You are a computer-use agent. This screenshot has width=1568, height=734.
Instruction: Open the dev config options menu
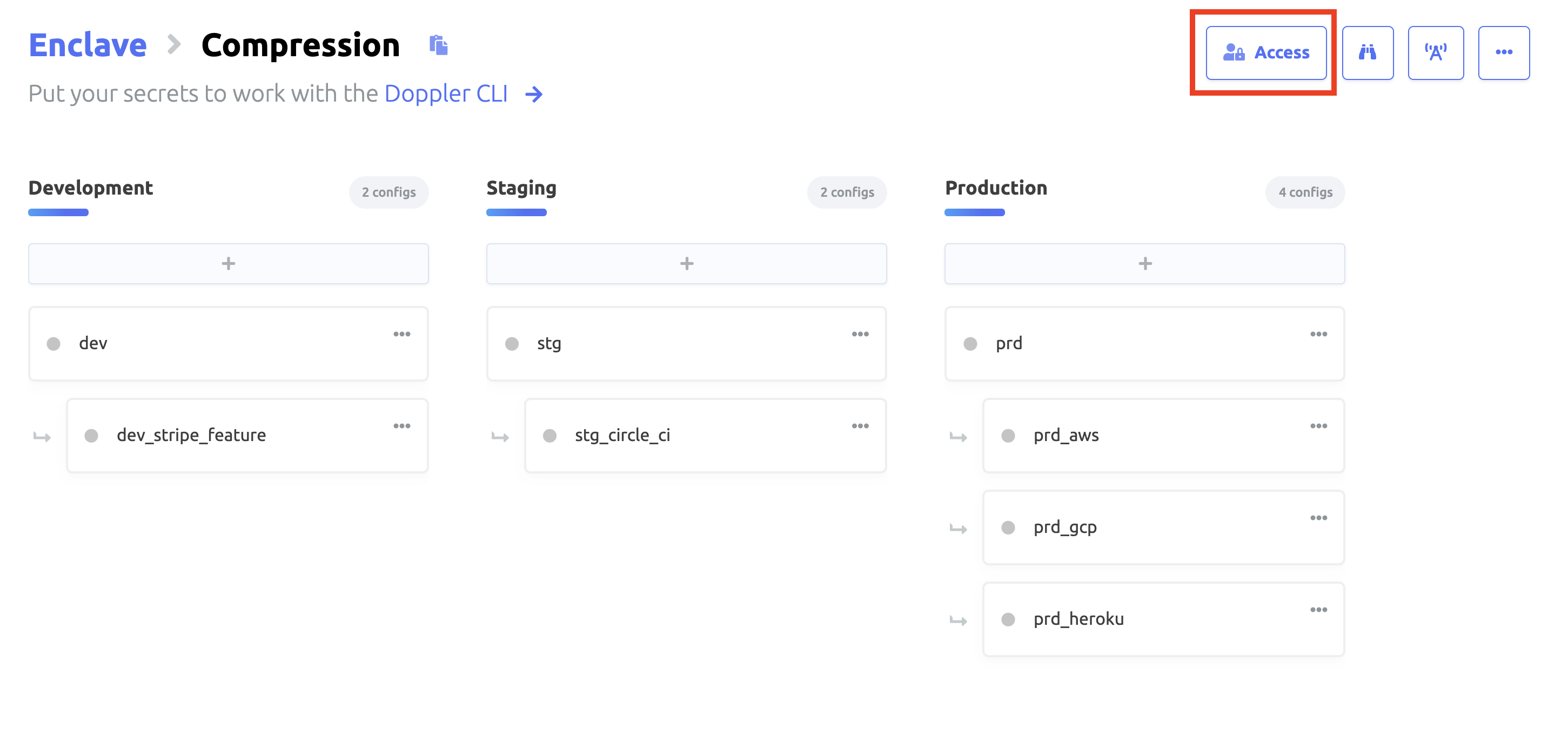tap(402, 334)
